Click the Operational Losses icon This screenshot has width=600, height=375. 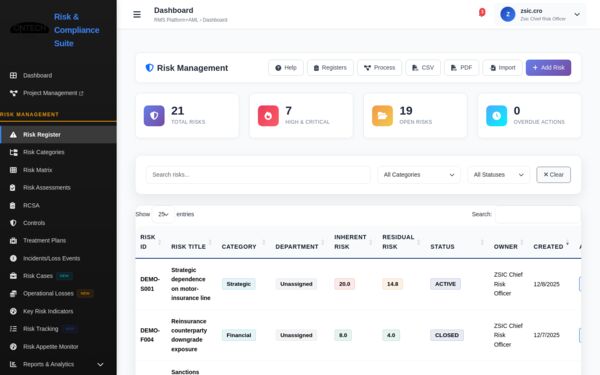pyautogui.click(x=13, y=293)
